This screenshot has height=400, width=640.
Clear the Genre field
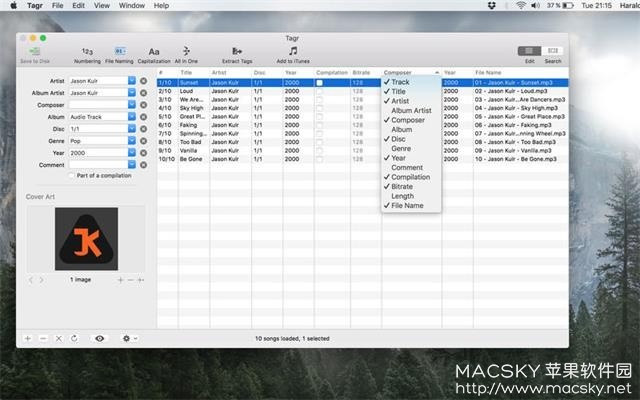coord(143,141)
